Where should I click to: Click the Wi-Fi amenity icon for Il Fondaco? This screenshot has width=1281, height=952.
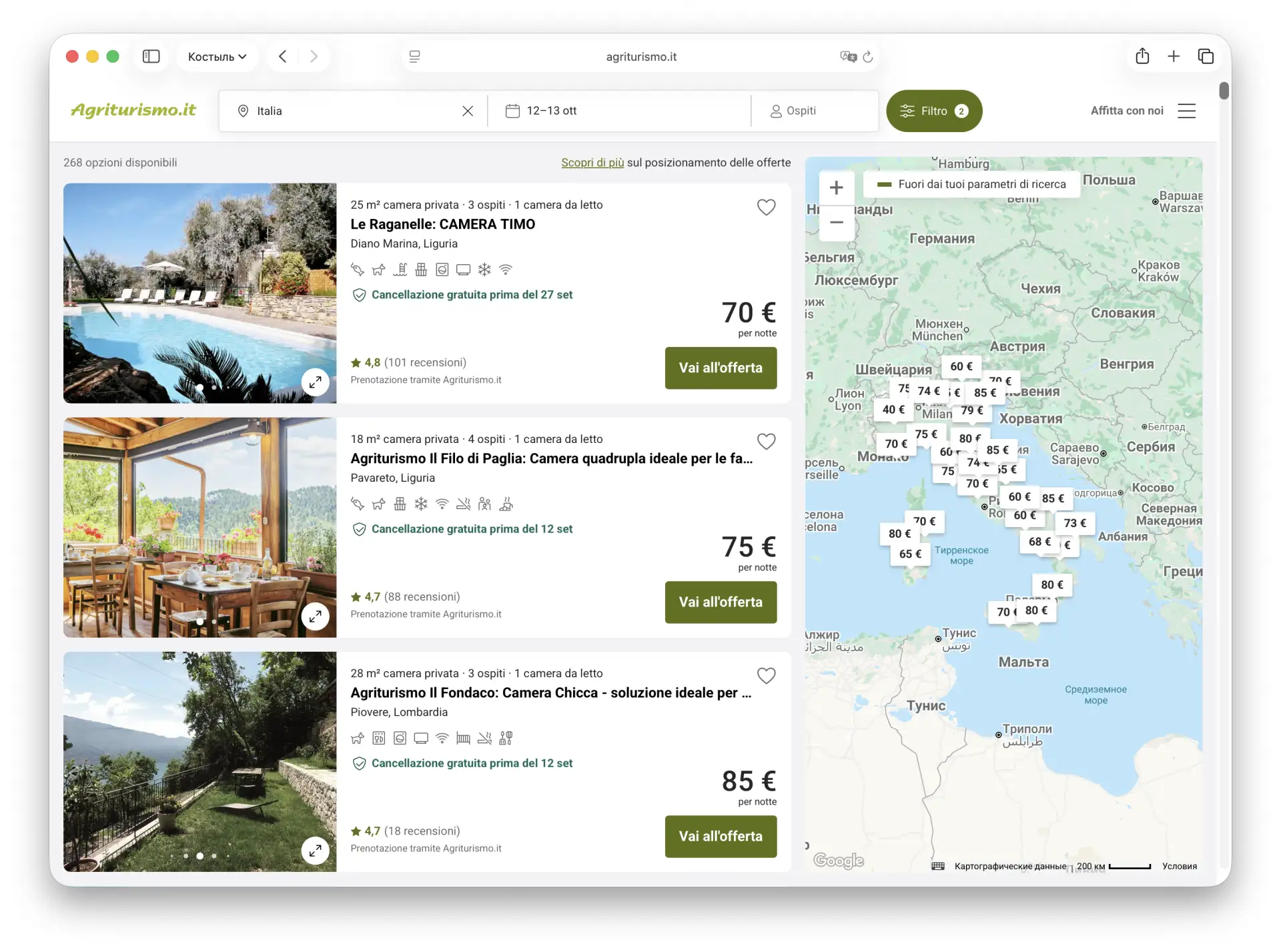(442, 738)
